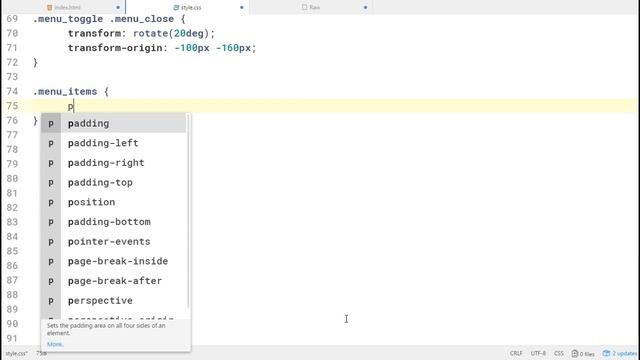The width and height of the screenshot is (640, 360).
Task: Select position suggestion
Action: tap(113, 202)
